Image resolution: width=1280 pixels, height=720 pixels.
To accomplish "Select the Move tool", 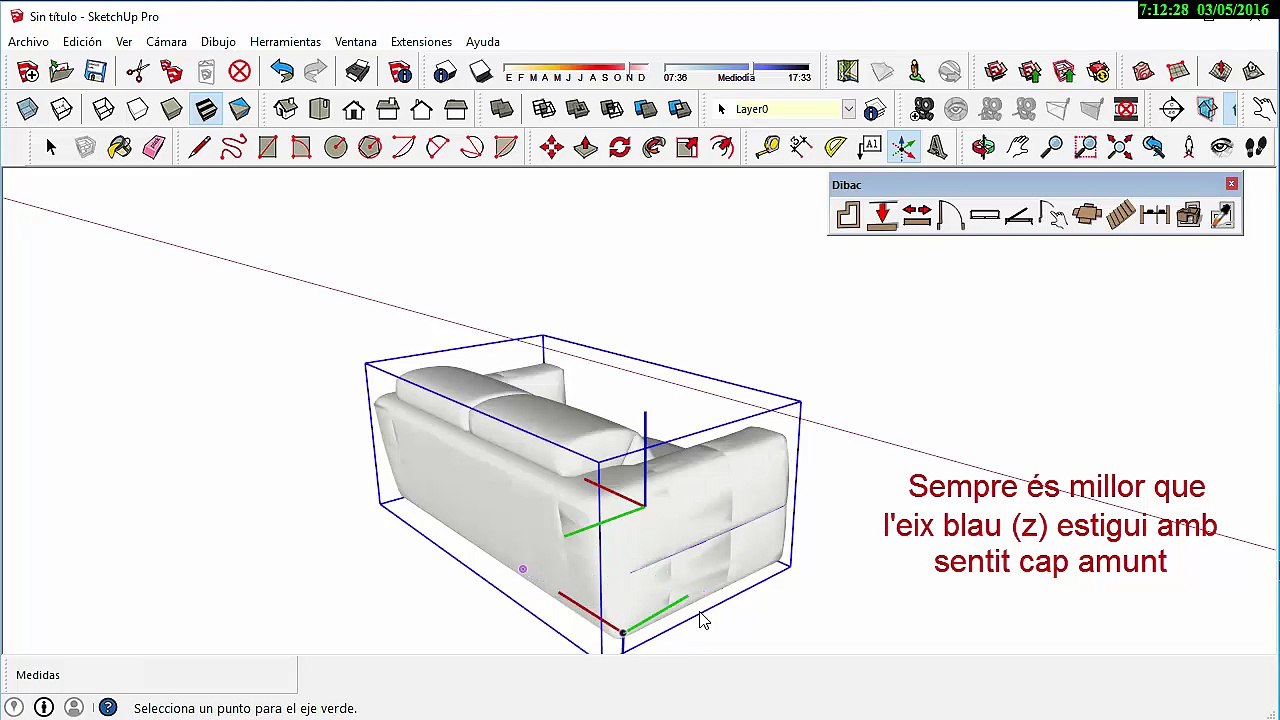I will [551, 148].
